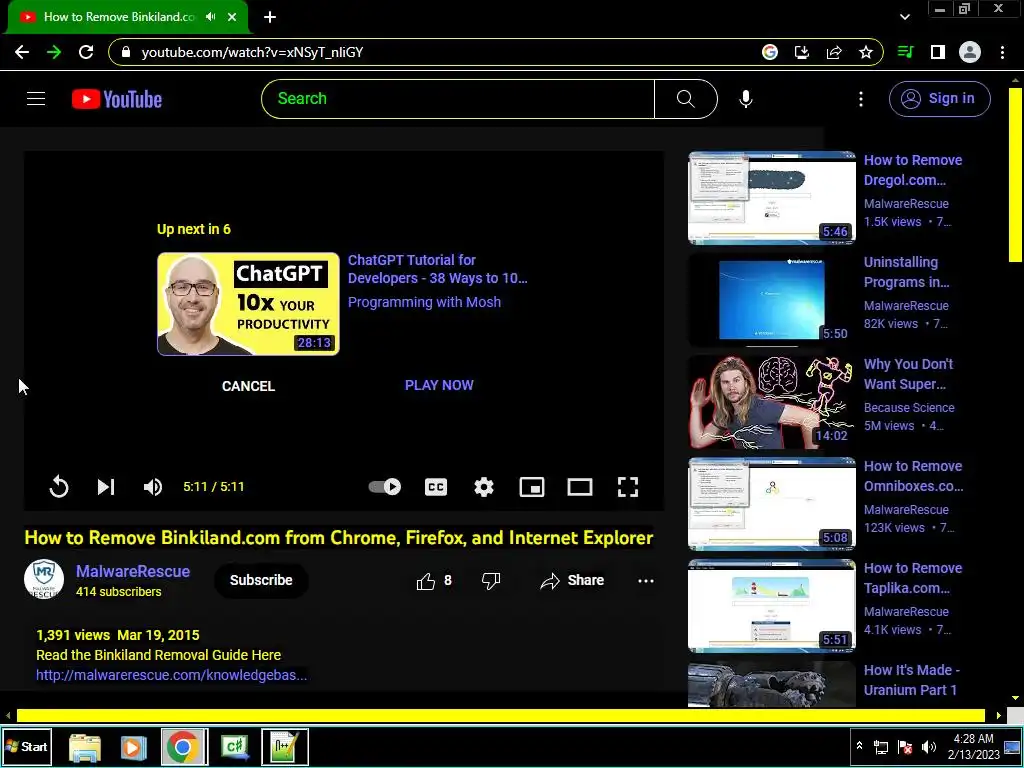Open the Notepad++ taskbar icon

pyautogui.click(x=285, y=746)
